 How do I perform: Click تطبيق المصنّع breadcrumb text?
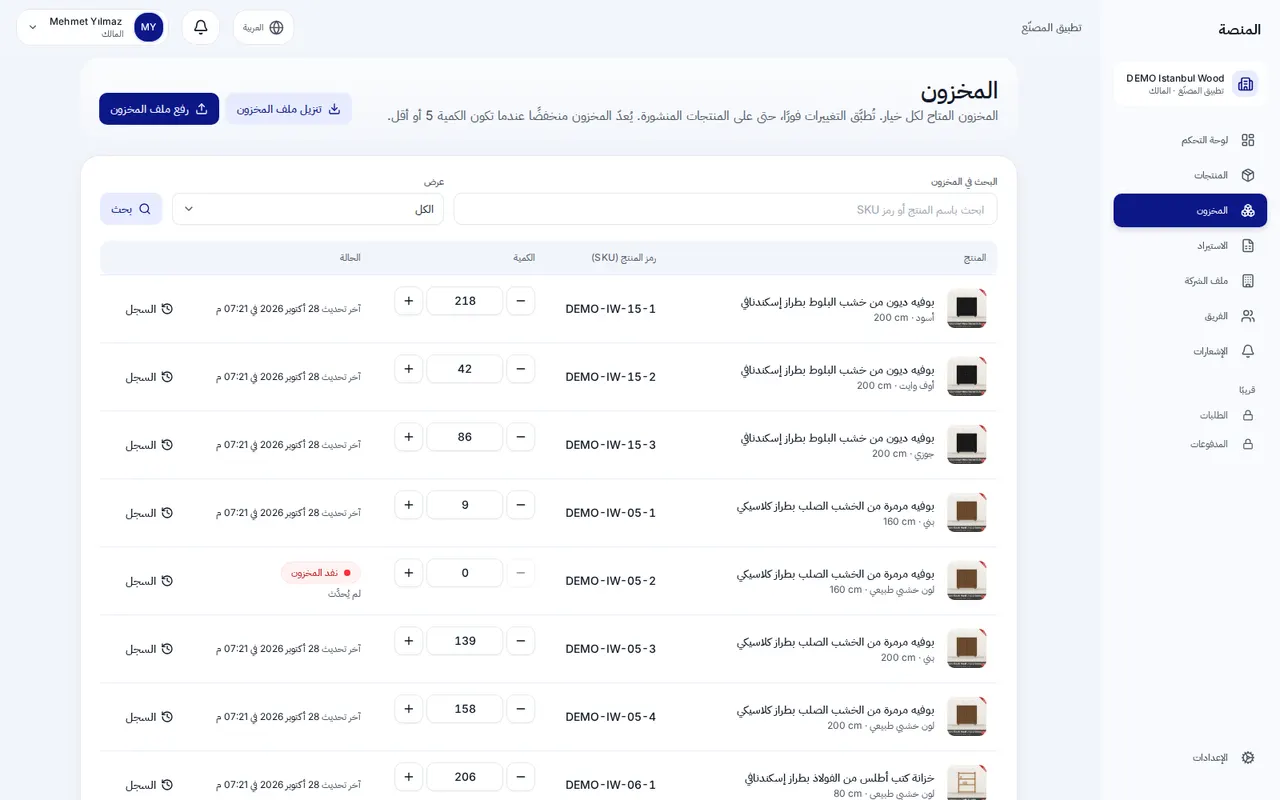tap(1052, 27)
